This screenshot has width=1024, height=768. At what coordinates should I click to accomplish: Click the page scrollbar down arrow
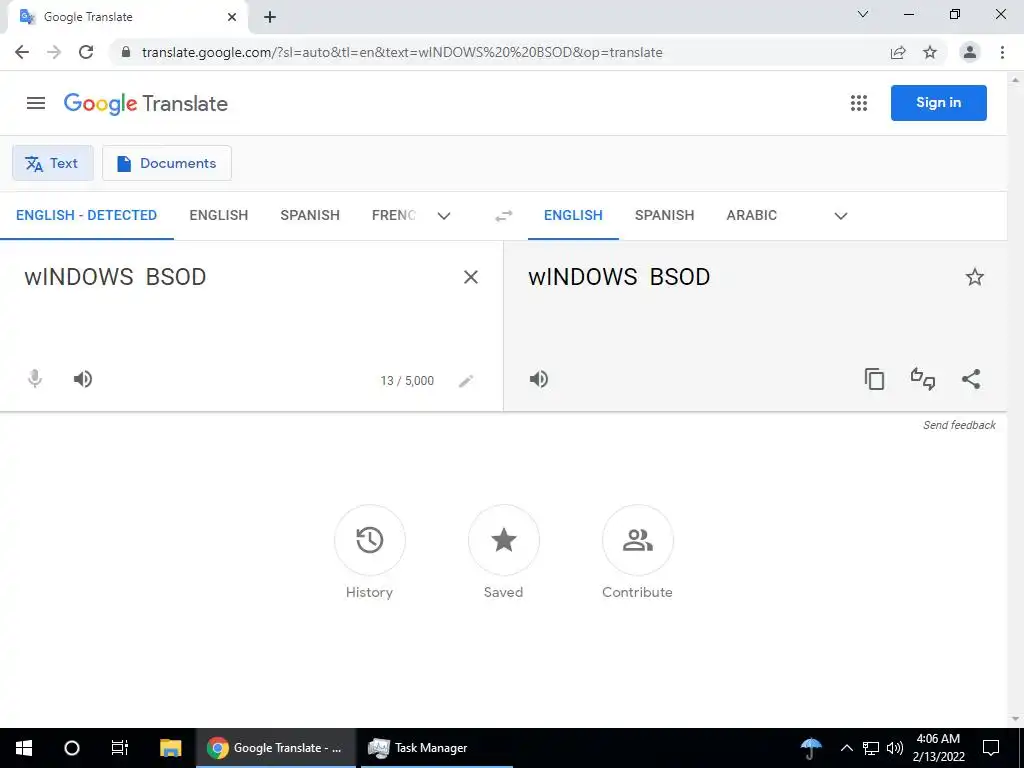[1016, 719]
